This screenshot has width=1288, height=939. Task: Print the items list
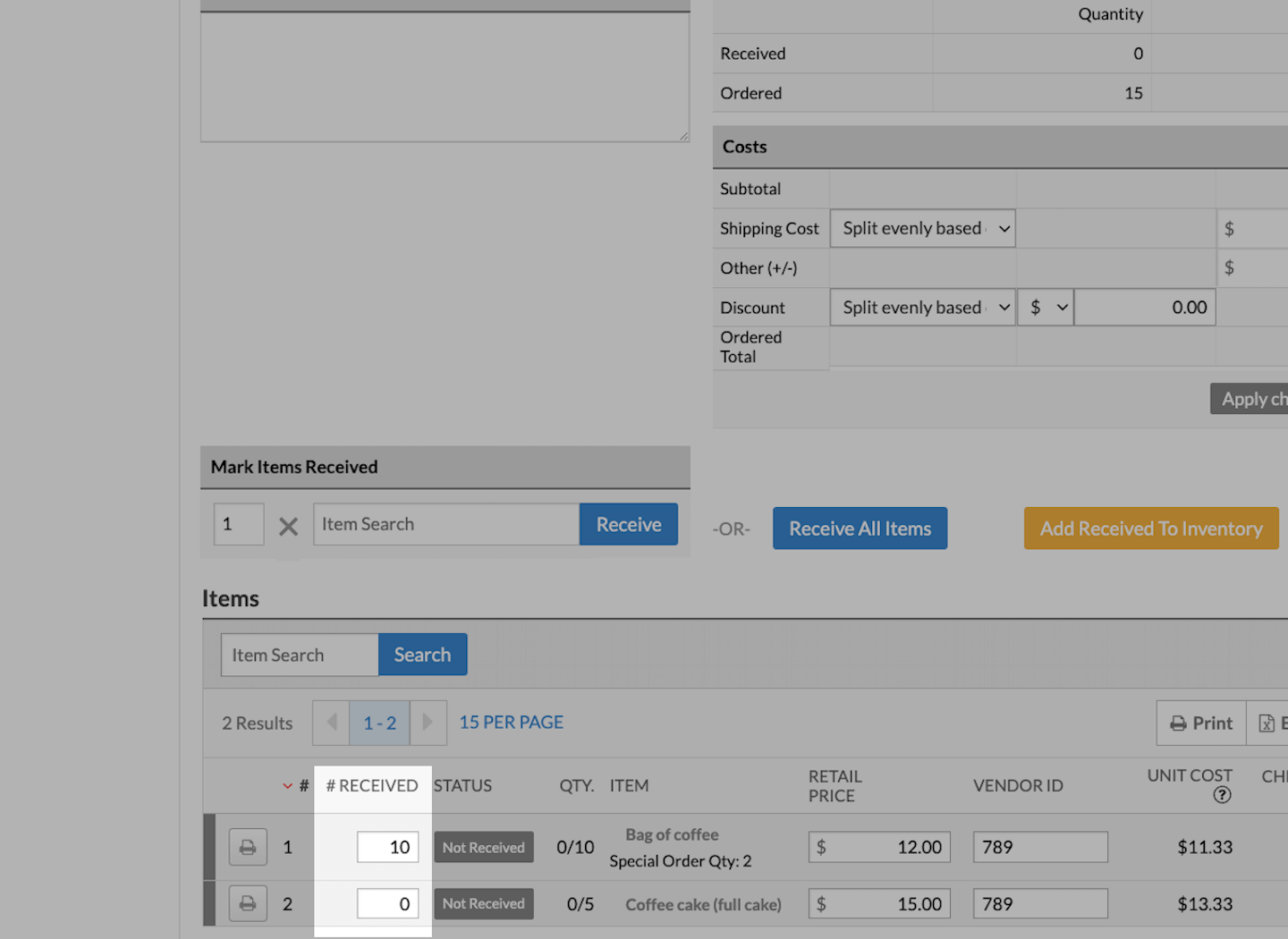1201,723
